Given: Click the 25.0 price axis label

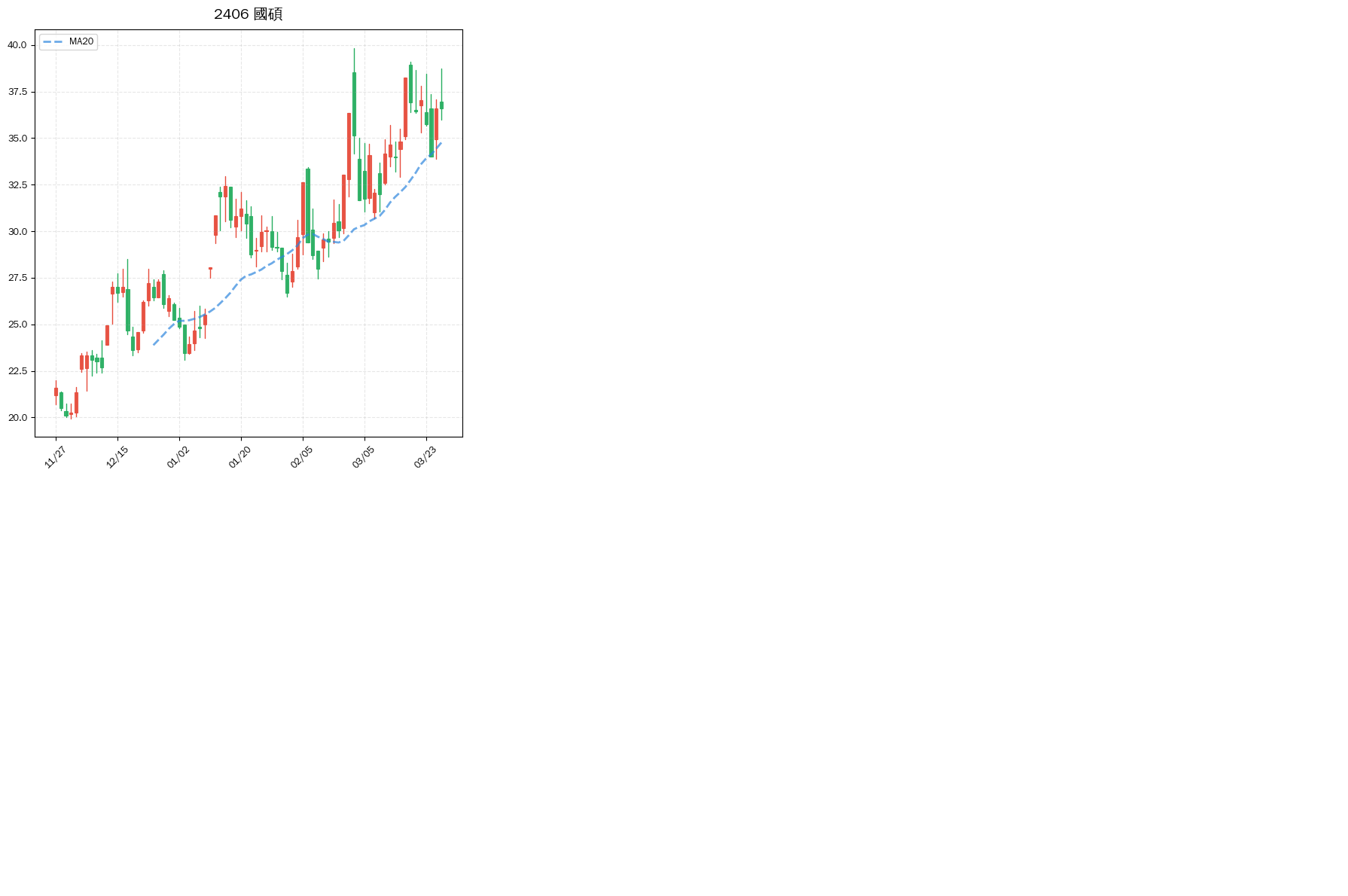Looking at the screenshot, I should 17,325.
